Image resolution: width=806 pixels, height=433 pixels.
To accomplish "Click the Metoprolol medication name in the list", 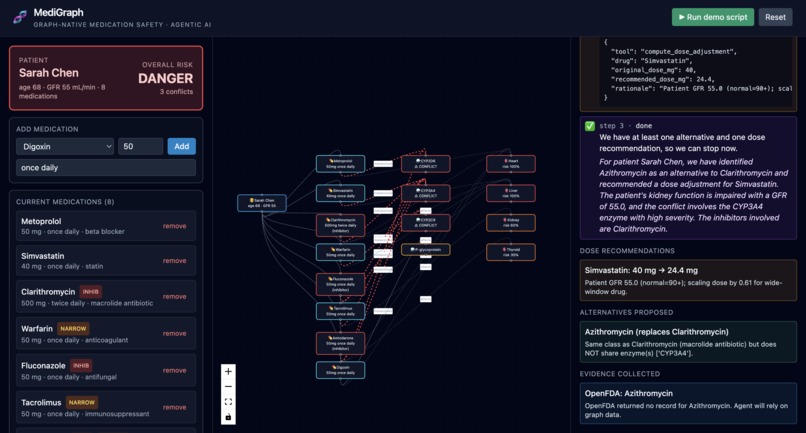I will click(x=41, y=221).
